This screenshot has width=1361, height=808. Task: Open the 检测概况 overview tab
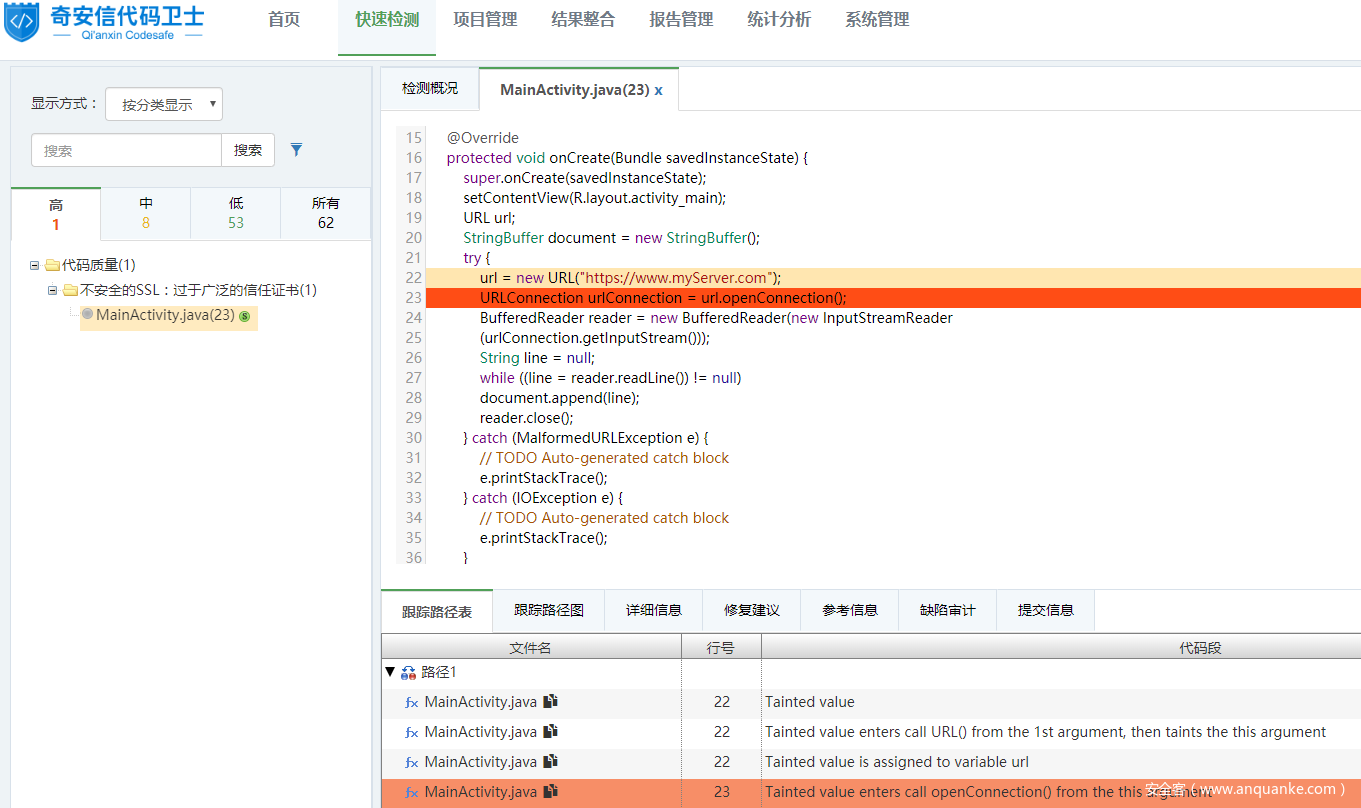[x=430, y=88]
